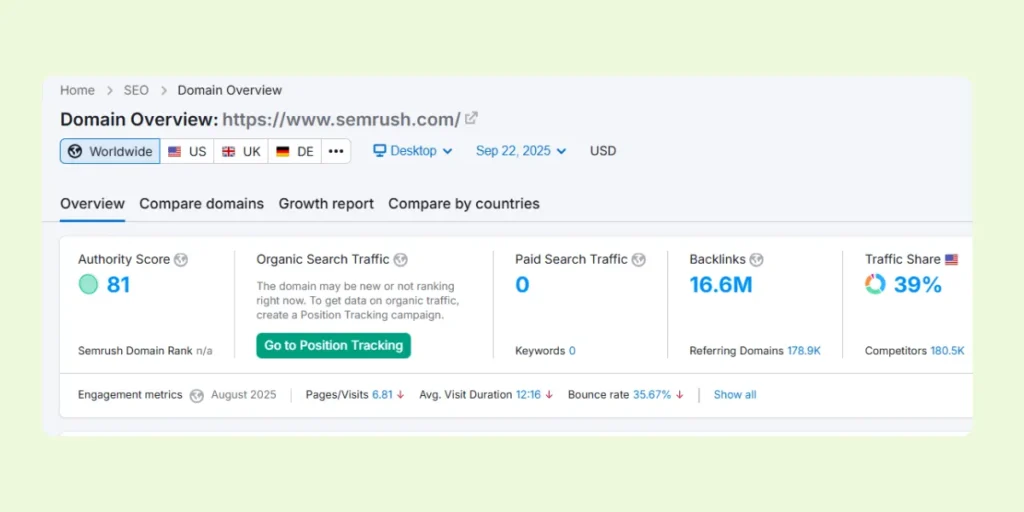Click the USD currency label
Viewport: 1024px width, 512px height.
pyautogui.click(x=603, y=151)
